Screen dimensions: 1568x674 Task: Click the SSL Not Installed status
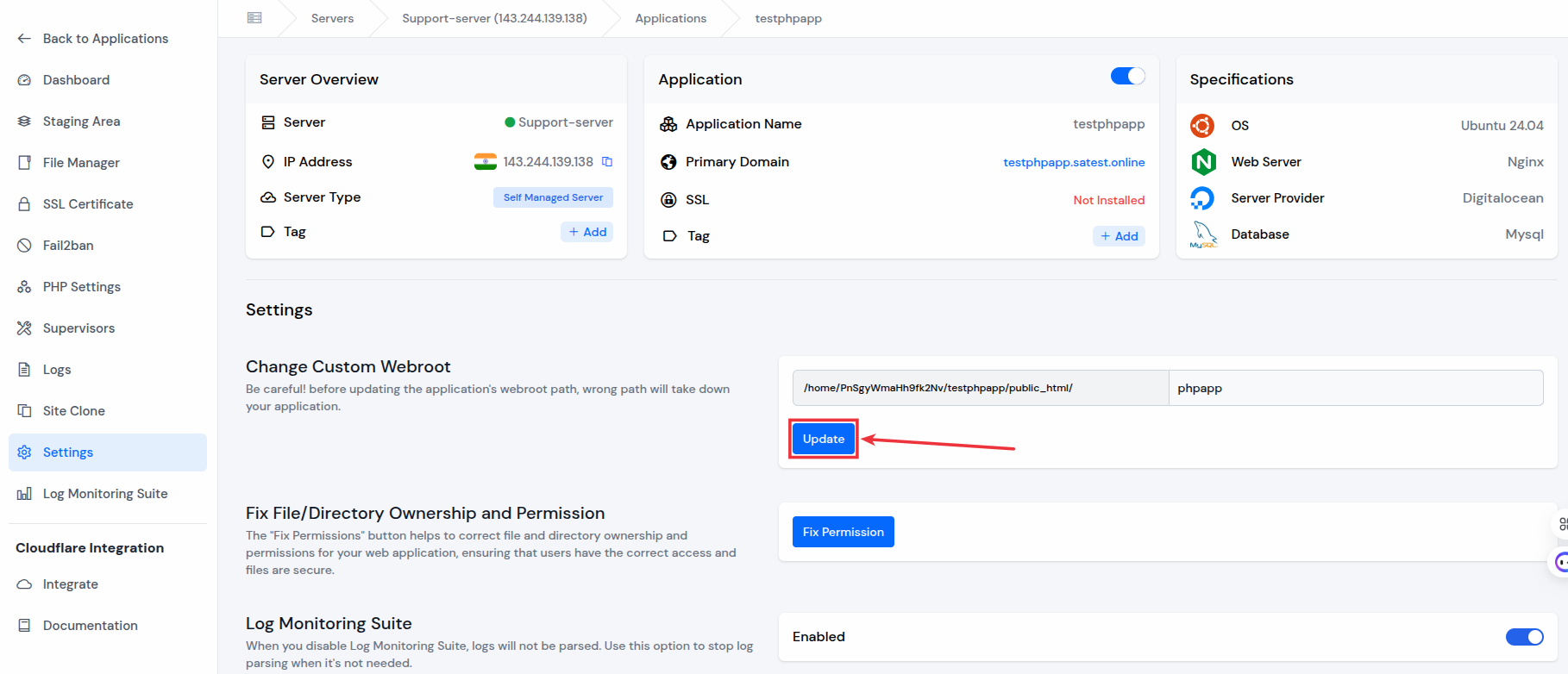pyautogui.click(x=1109, y=200)
